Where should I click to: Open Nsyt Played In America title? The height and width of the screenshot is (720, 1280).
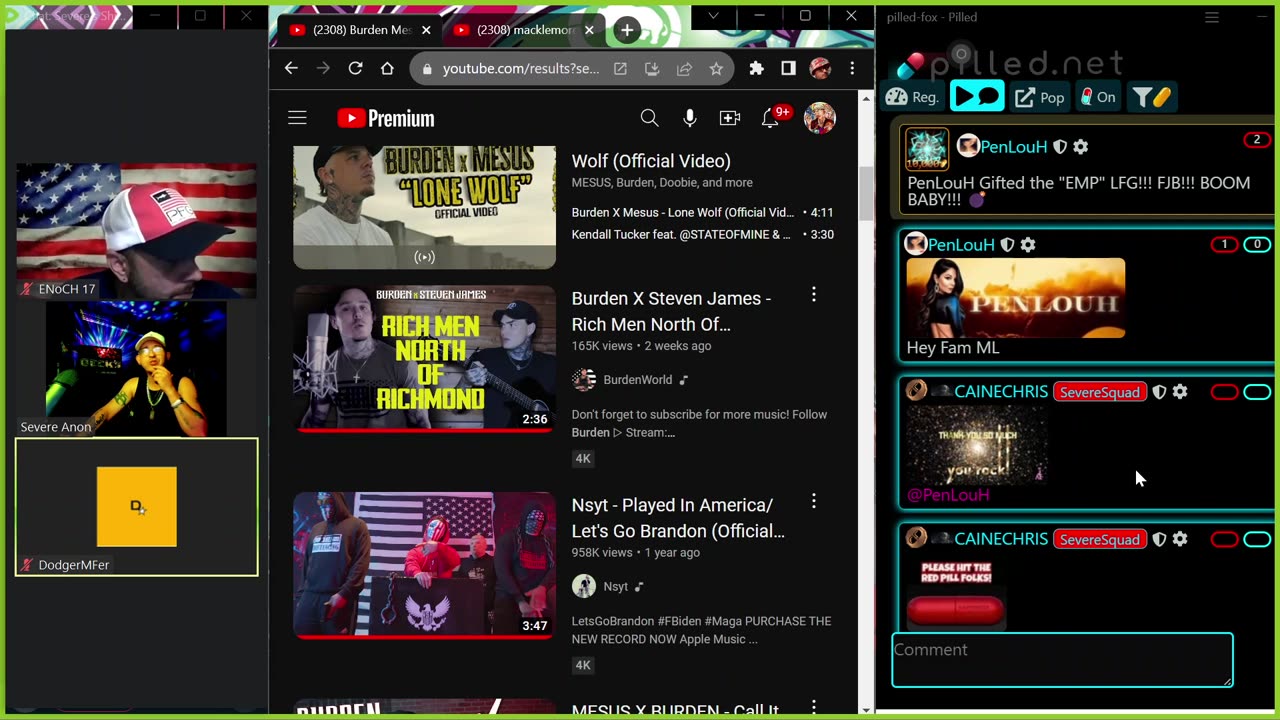[x=678, y=518]
